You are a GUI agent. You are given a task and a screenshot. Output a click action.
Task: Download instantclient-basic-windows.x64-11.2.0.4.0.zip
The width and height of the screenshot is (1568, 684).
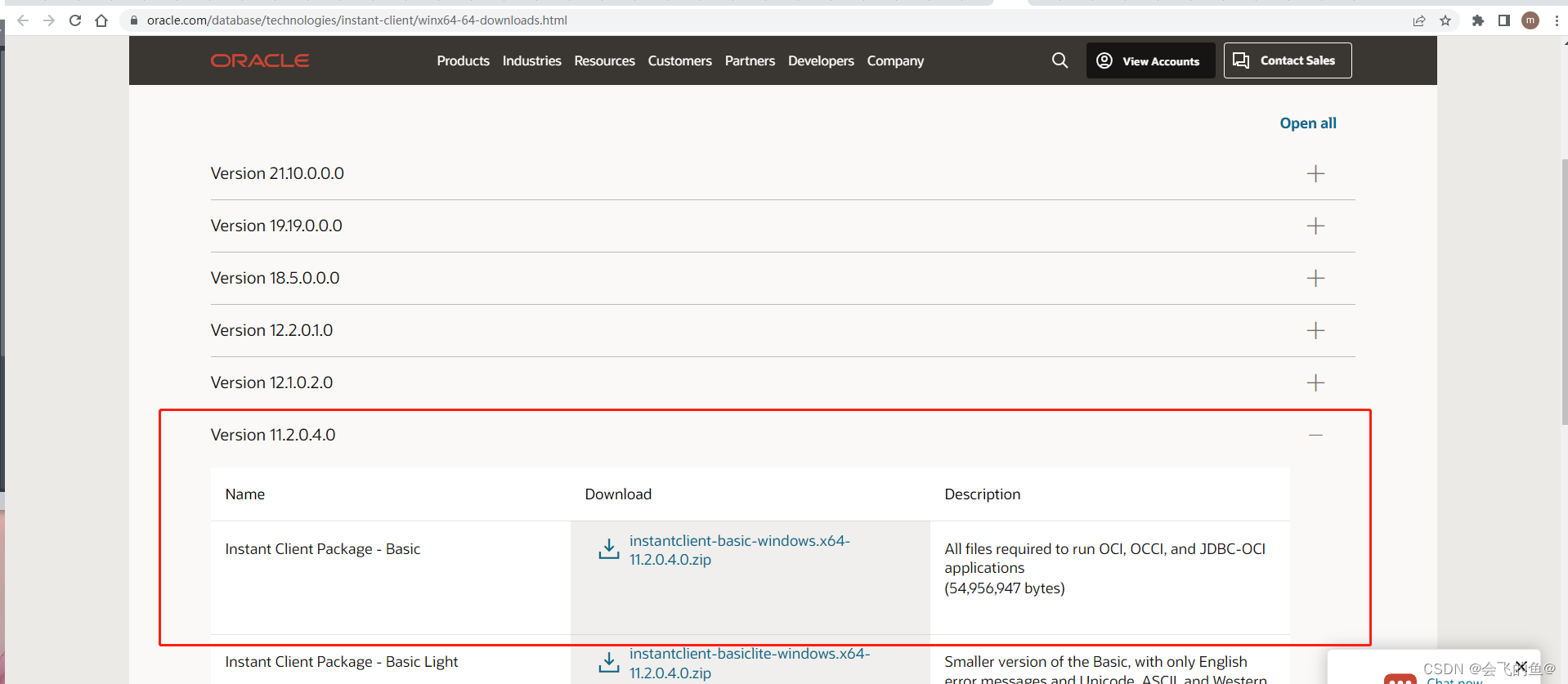coord(739,550)
